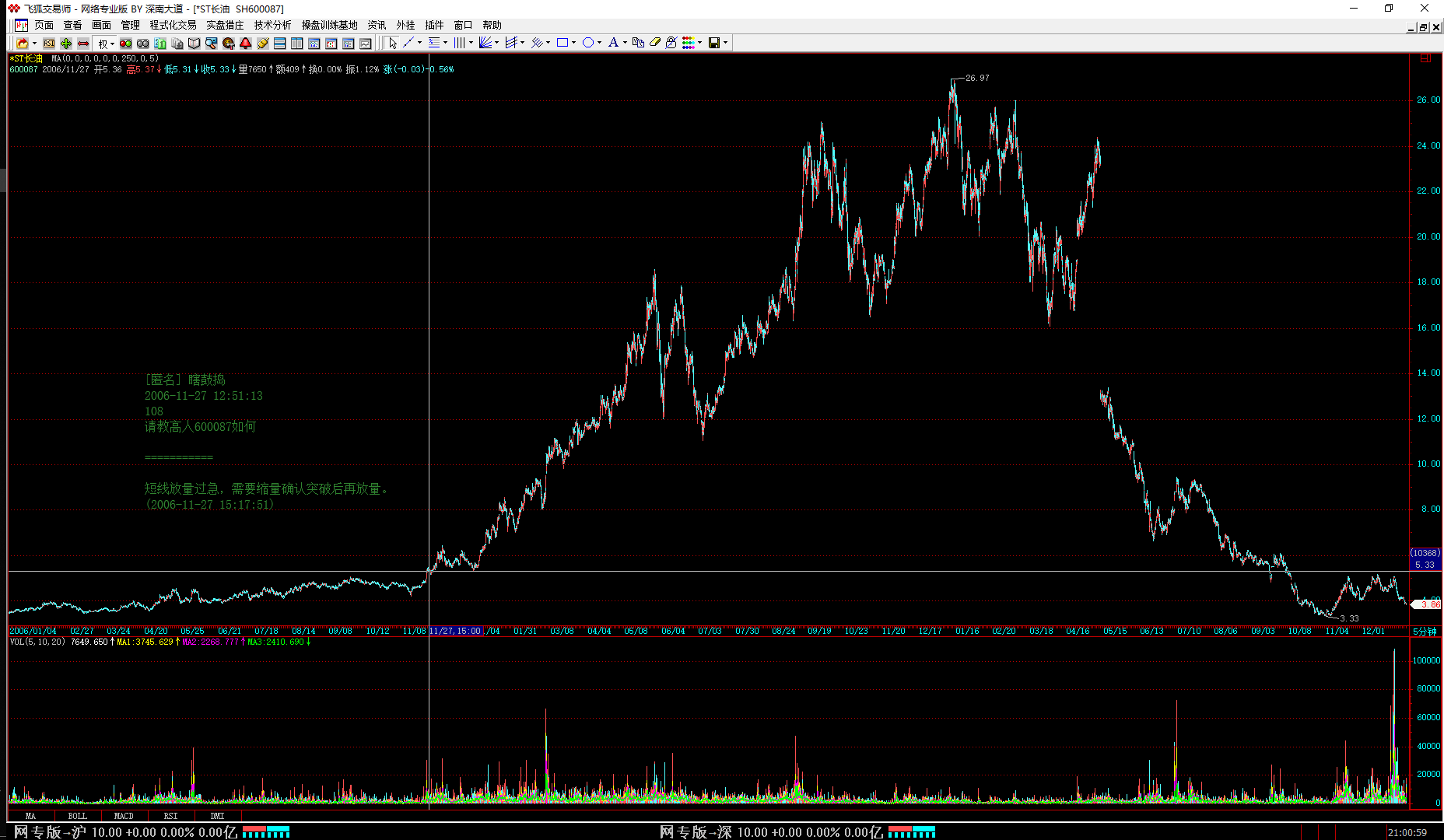This screenshot has height=840, width=1444.
Task: Click the open book icon
Action: tap(194, 44)
